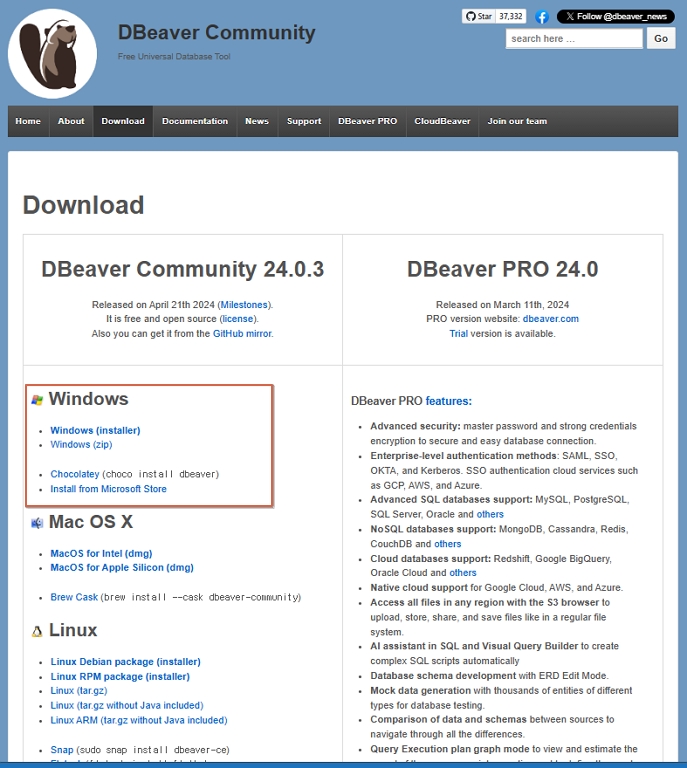Image resolution: width=687 pixels, height=768 pixels.
Task: Open the DBeaver PRO features link
Action: (449, 401)
